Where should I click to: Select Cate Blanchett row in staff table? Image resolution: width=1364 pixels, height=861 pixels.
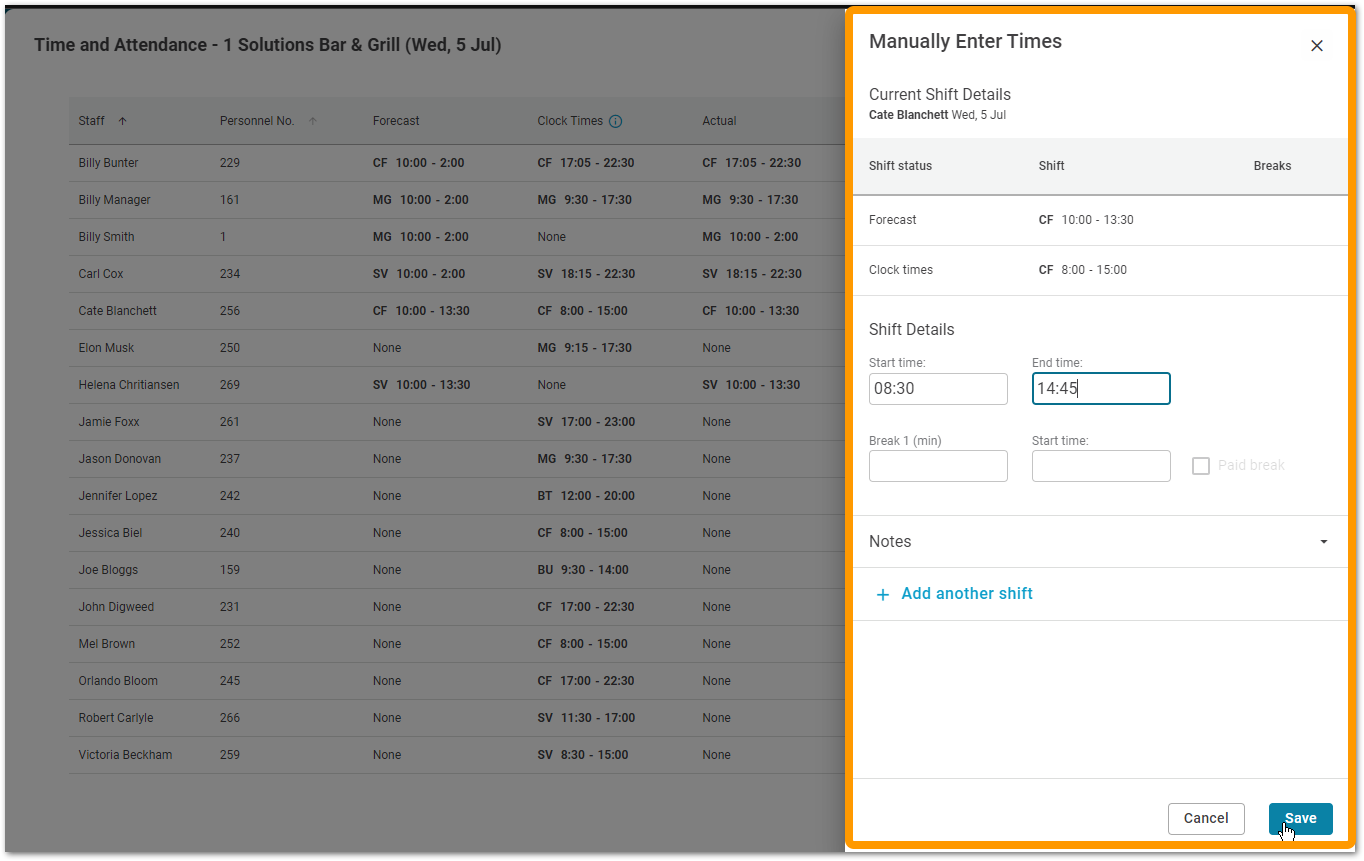pyautogui.click(x=118, y=311)
